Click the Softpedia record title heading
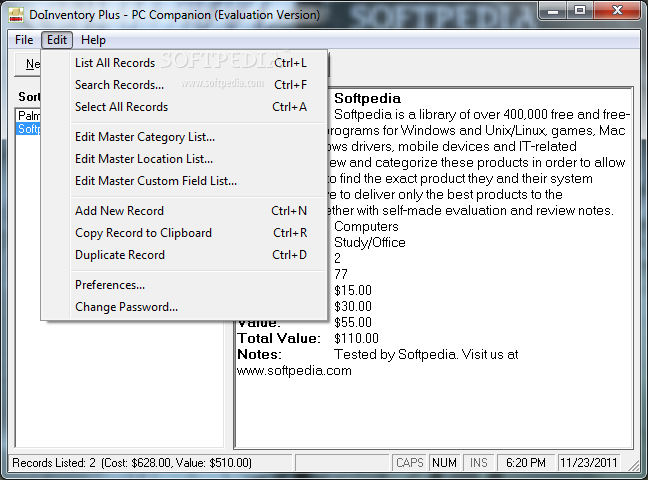This screenshot has width=648, height=480. click(x=367, y=98)
